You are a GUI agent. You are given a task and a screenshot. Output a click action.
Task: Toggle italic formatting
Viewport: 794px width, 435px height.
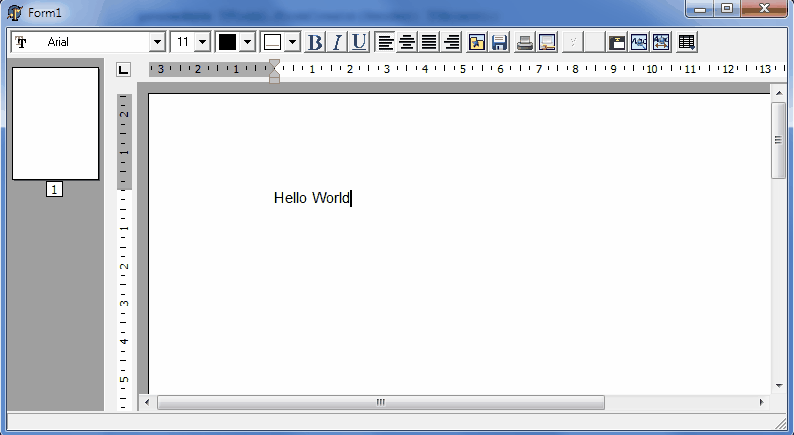point(337,42)
